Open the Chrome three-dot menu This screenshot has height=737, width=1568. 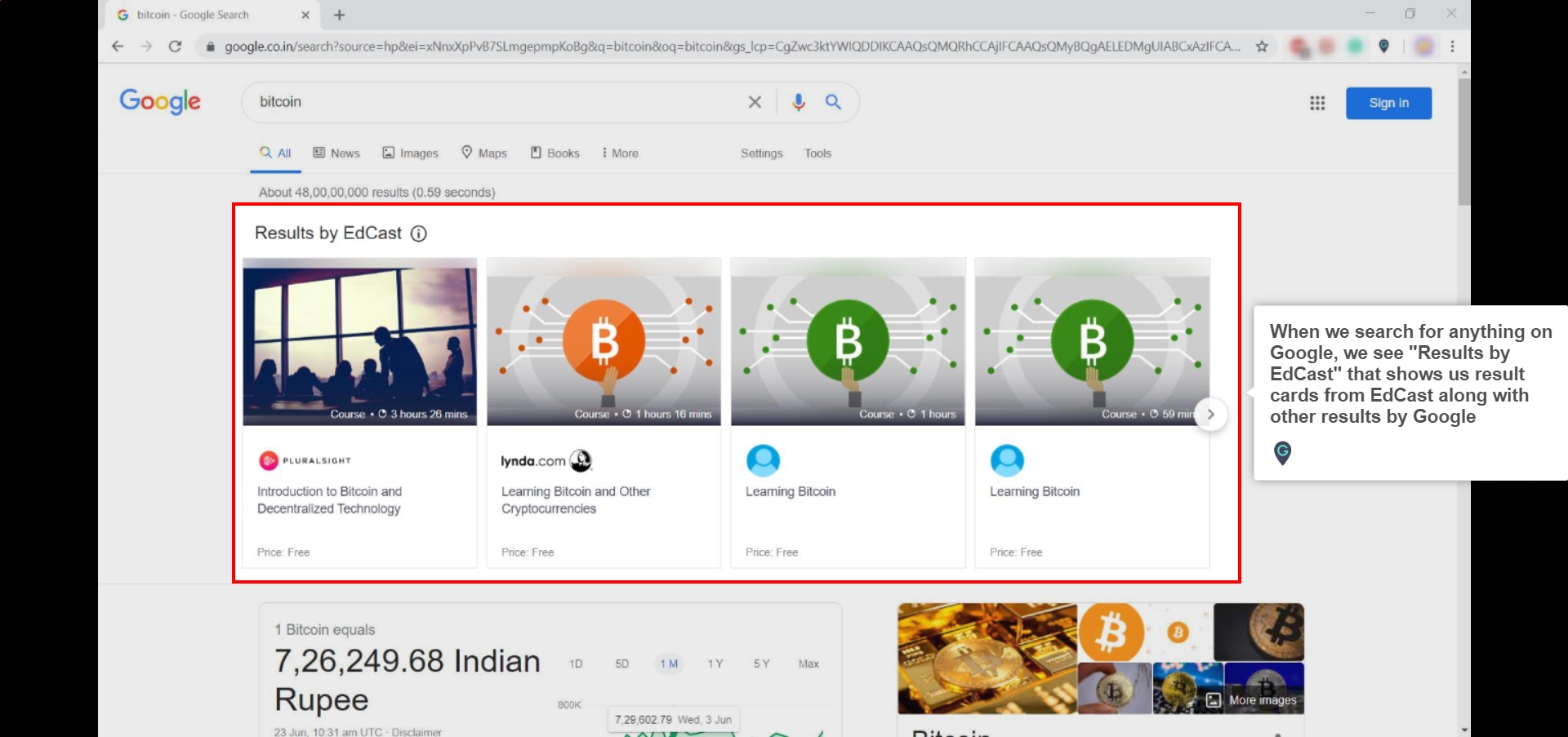point(1452,47)
